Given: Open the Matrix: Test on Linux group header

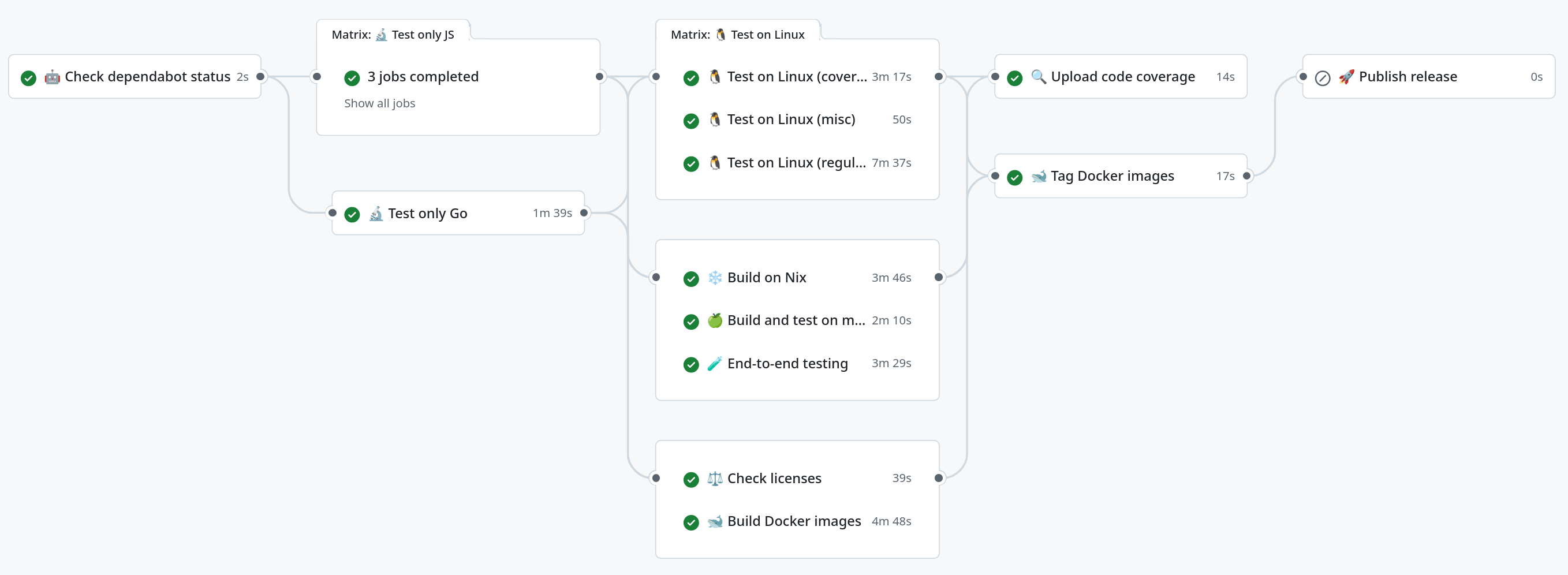Looking at the screenshot, I should click(737, 35).
